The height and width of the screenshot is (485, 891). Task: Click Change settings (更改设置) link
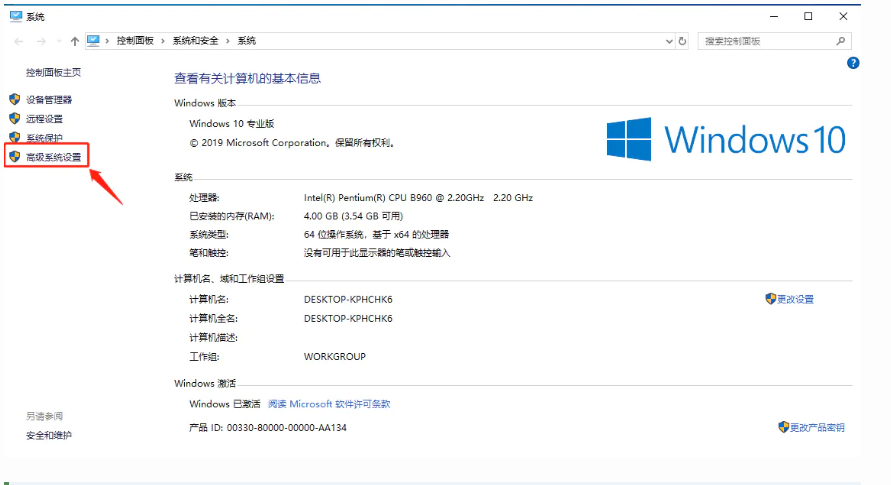pos(795,299)
